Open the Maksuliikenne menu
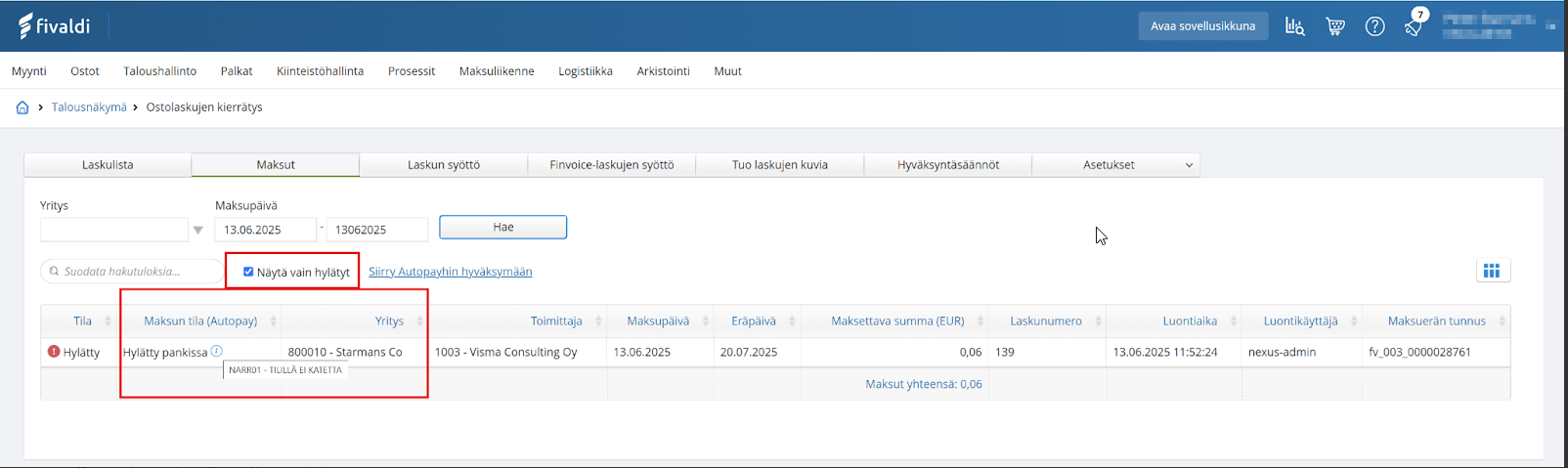 (497, 71)
